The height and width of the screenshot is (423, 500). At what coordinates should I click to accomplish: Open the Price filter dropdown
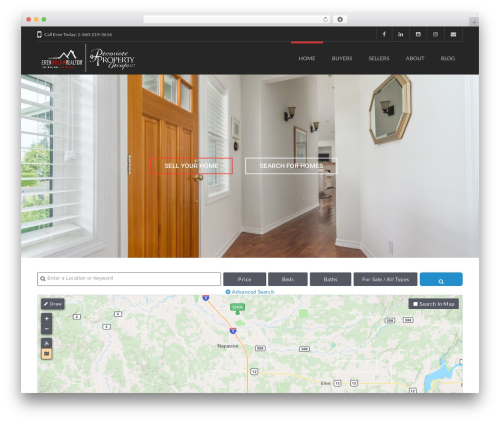click(244, 279)
